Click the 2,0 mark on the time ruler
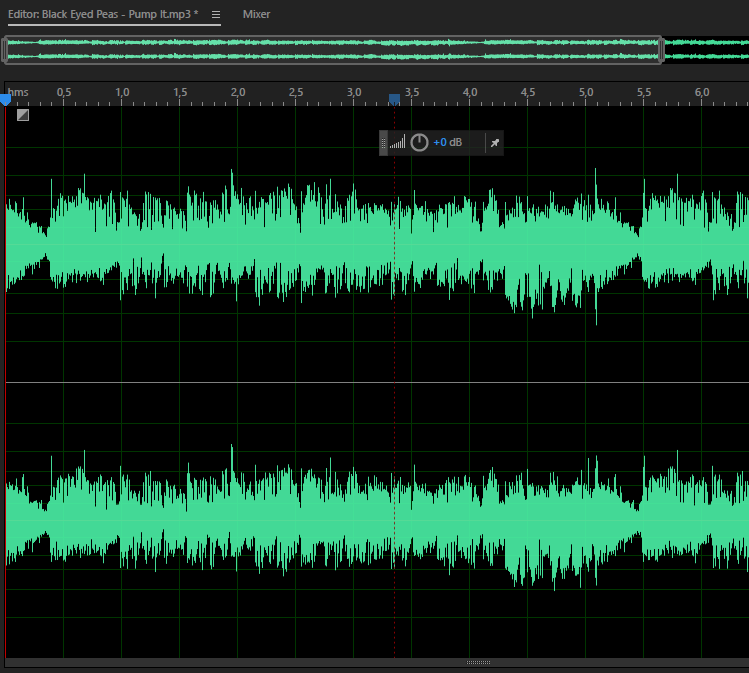 coord(238,93)
